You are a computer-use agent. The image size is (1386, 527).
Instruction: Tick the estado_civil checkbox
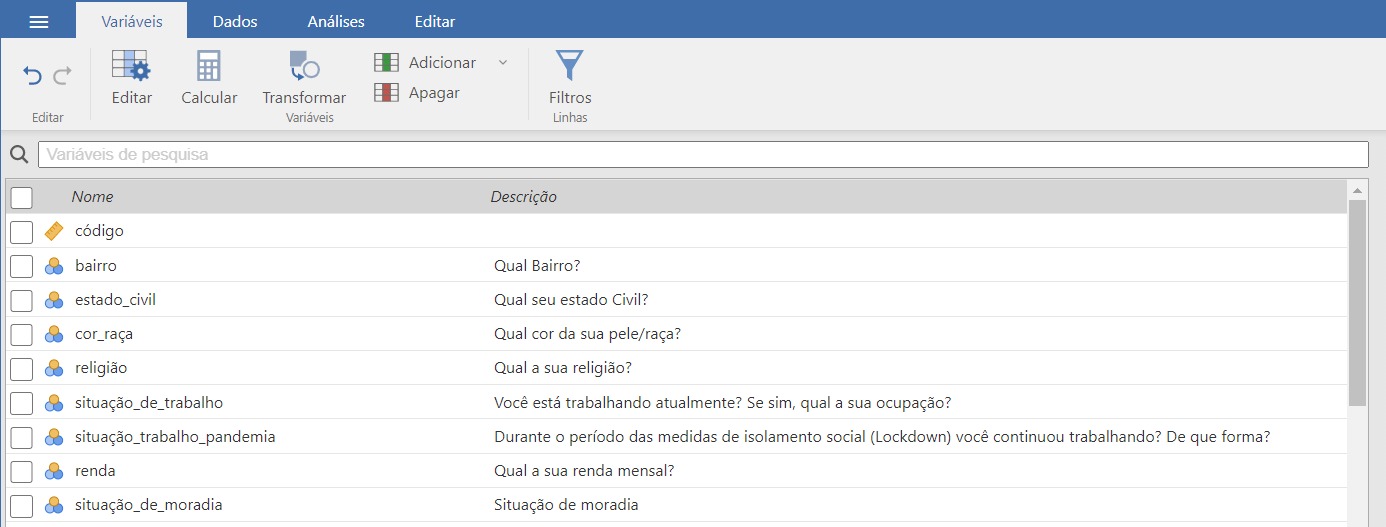pyautogui.click(x=22, y=300)
